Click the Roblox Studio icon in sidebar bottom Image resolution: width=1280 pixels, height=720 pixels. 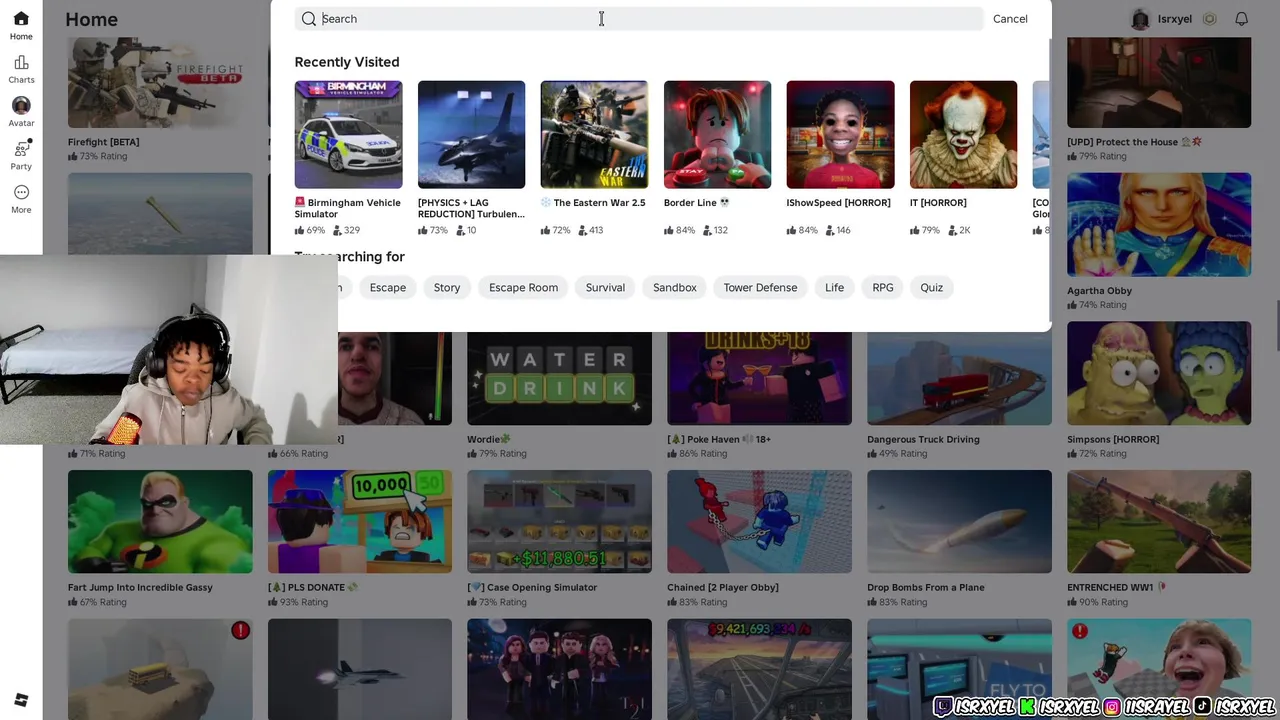point(21,700)
